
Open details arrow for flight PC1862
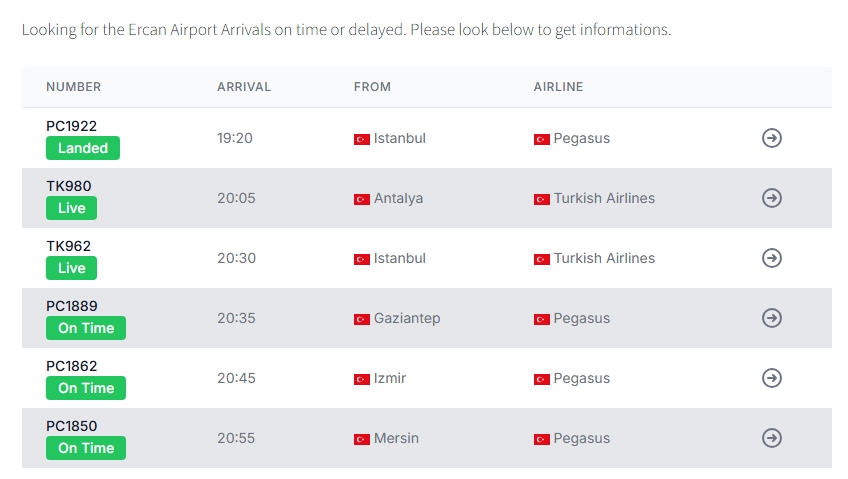tap(772, 378)
